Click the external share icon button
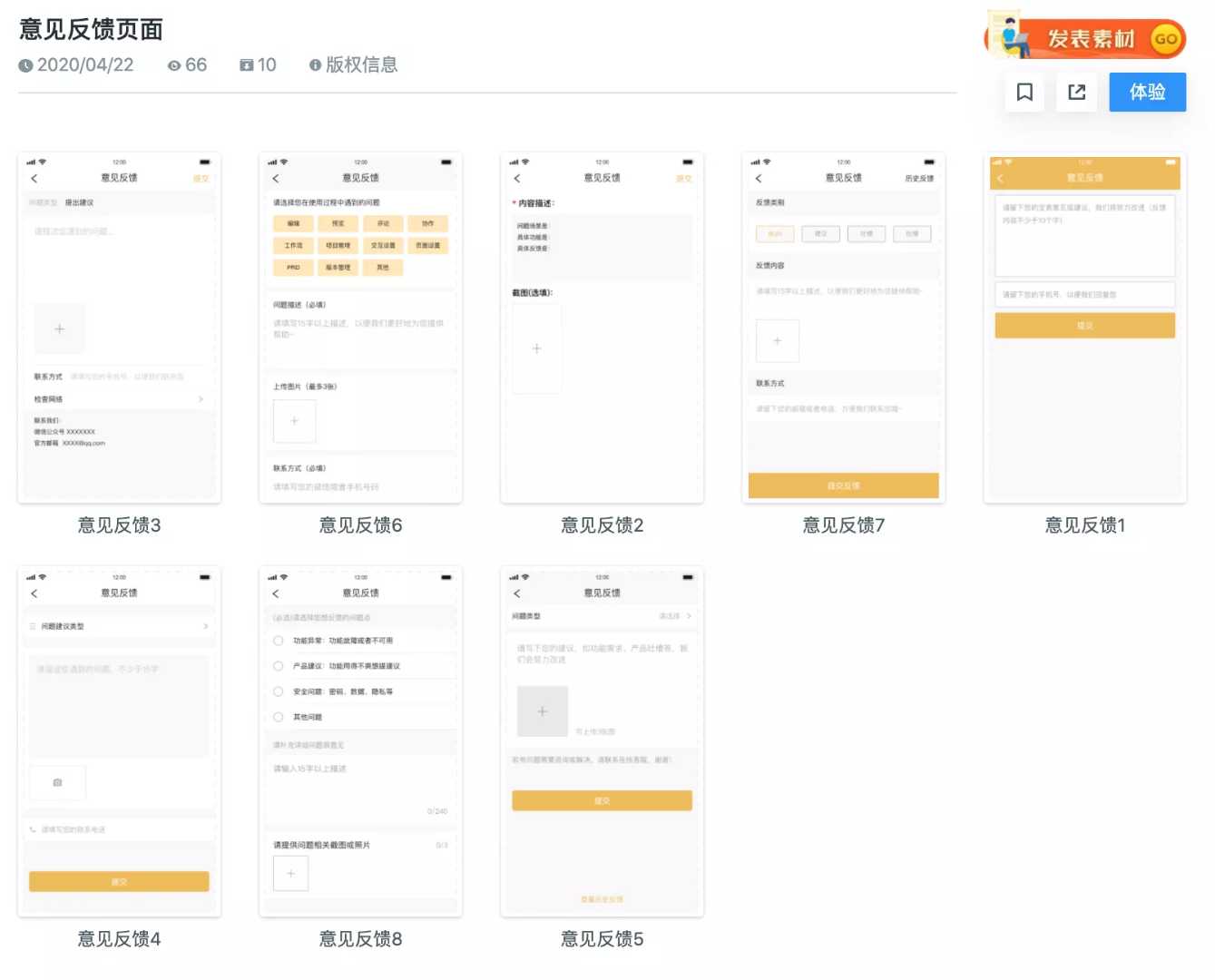The width and height of the screenshot is (1215, 980). click(1076, 92)
